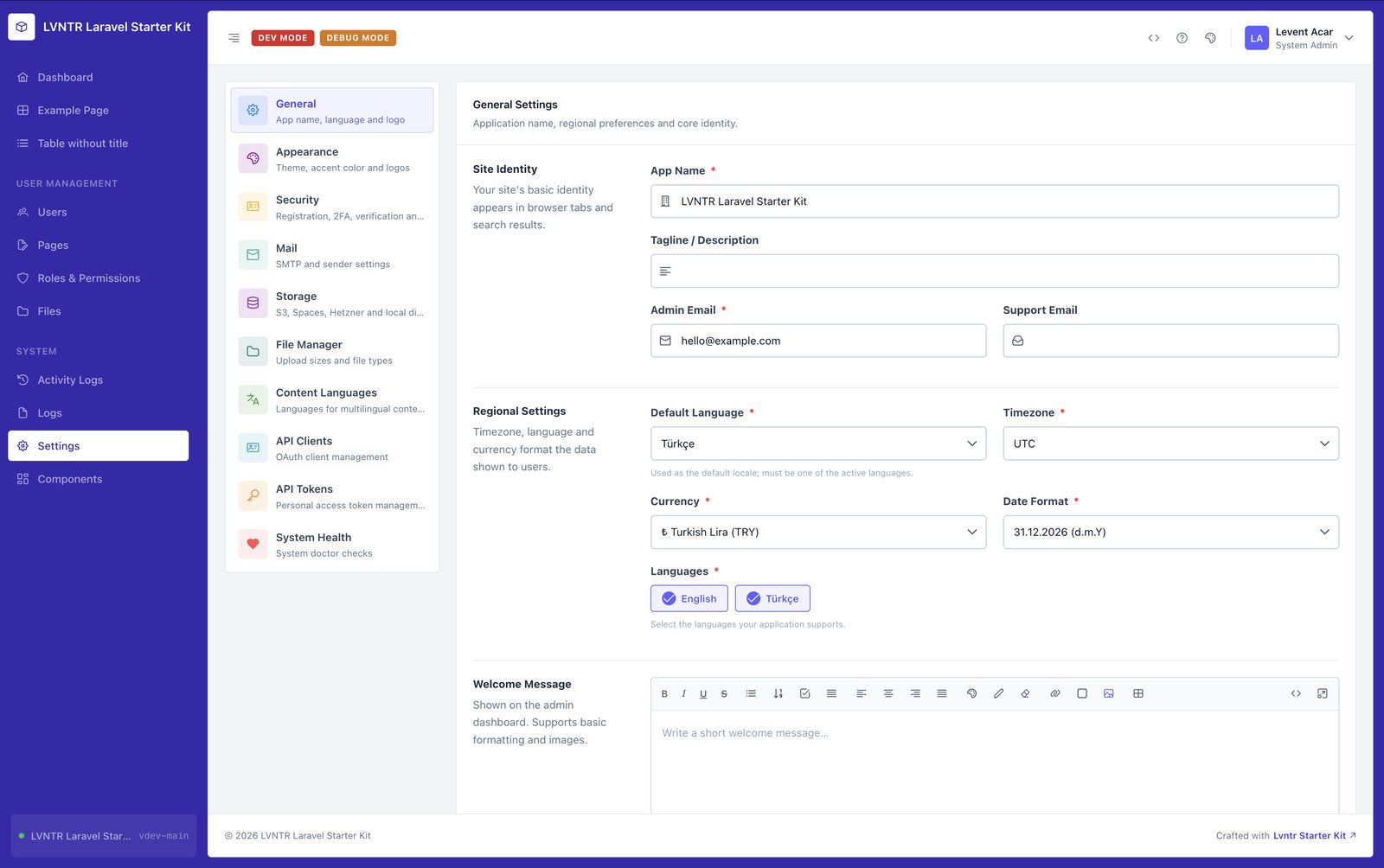Open Roles & Permissions in the sidebar
This screenshot has width=1384, height=868.
pyautogui.click(x=99, y=278)
